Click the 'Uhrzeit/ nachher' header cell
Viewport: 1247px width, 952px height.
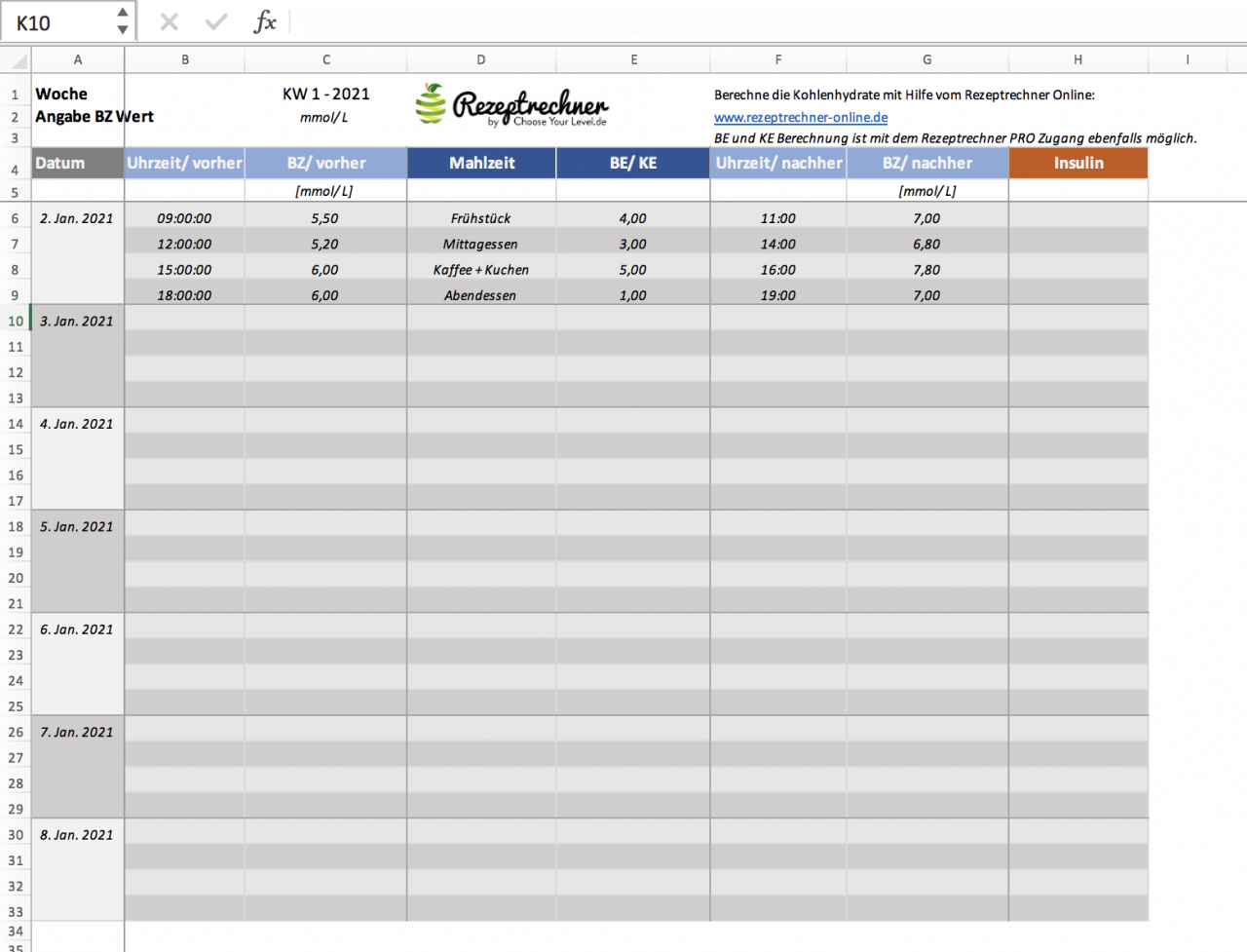tap(778, 163)
